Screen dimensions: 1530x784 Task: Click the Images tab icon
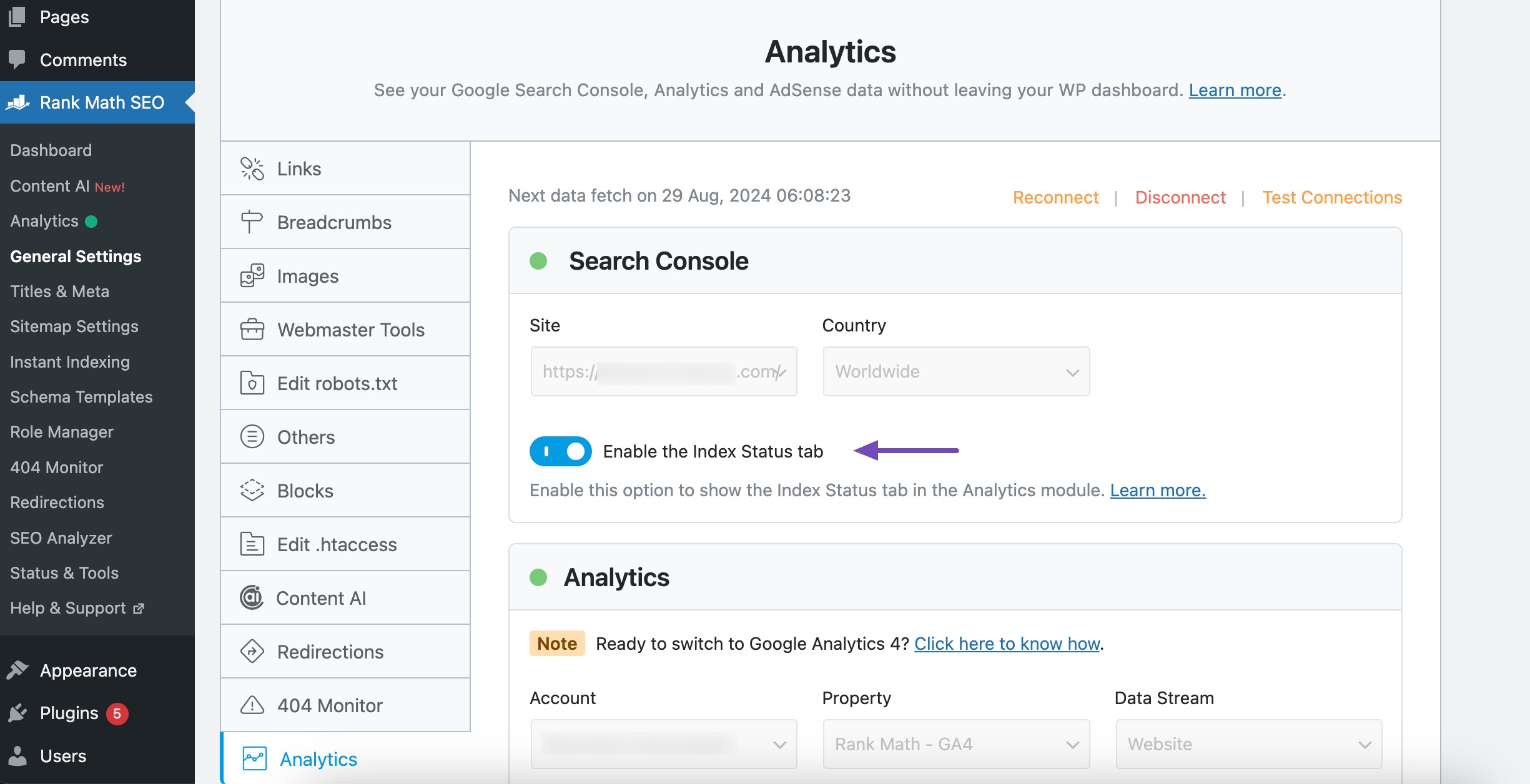tap(252, 276)
